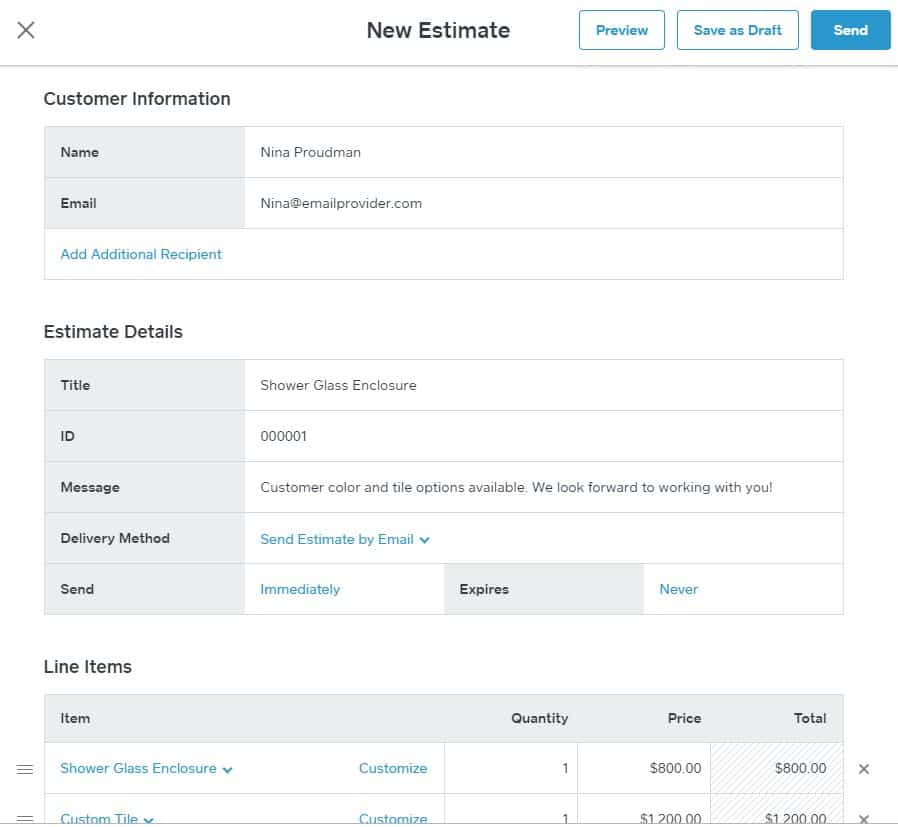
Task: Edit quantity for Shower Glass Enclosure
Action: 511,769
